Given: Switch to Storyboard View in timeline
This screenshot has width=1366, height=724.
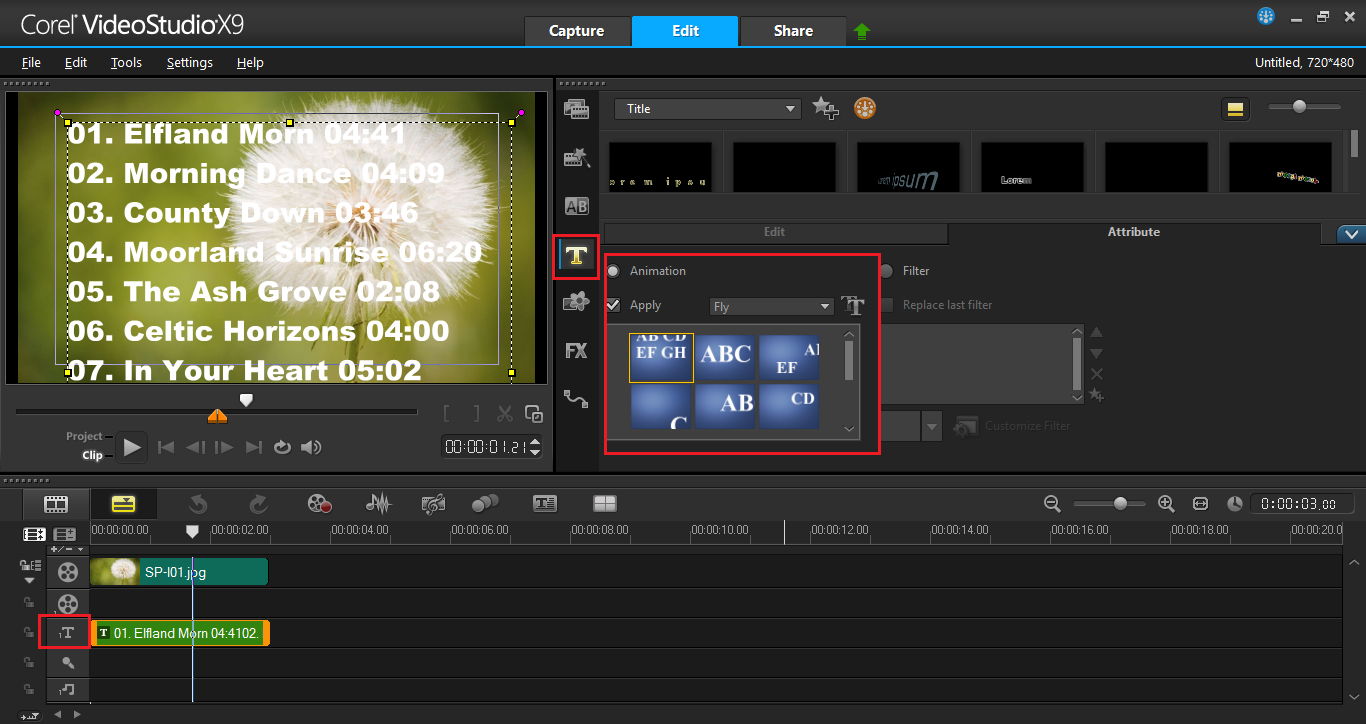Looking at the screenshot, I should pyautogui.click(x=56, y=503).
